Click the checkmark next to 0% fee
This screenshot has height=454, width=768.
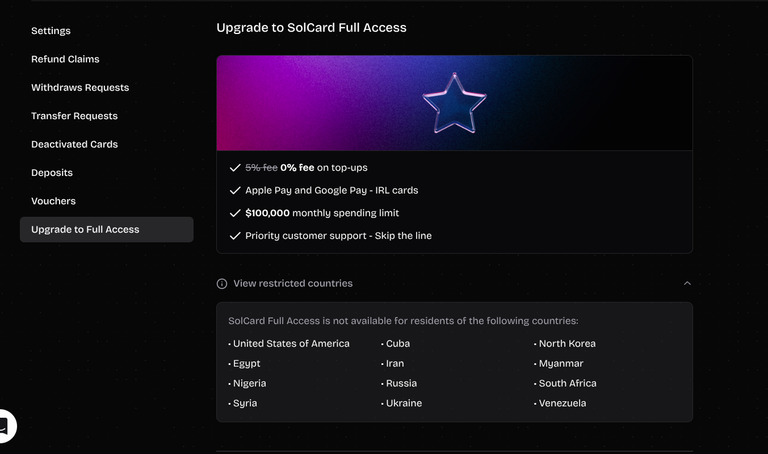tap(235, 167)
